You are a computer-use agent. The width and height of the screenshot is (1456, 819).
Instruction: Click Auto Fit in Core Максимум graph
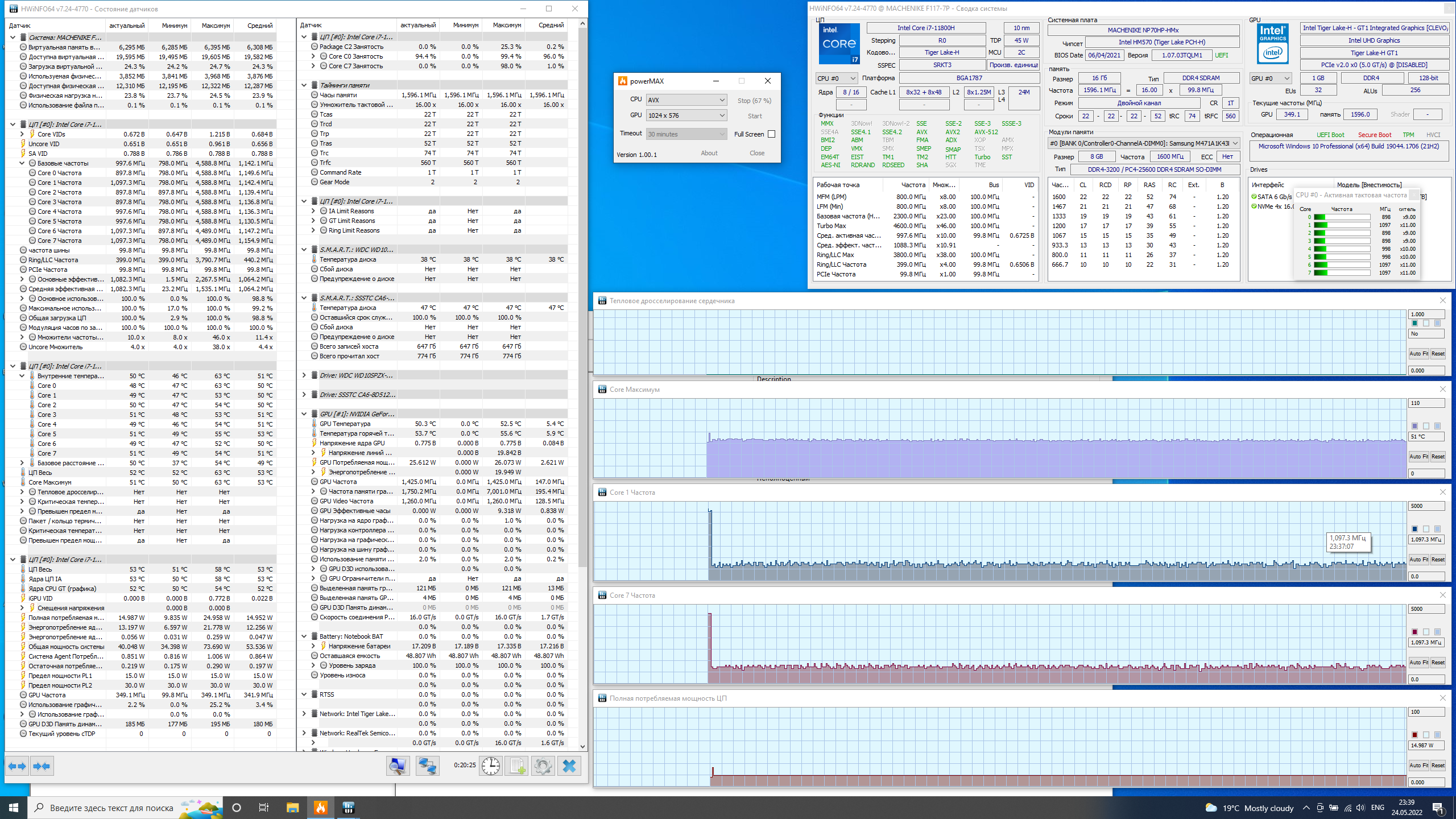(x=1418, y=457)
